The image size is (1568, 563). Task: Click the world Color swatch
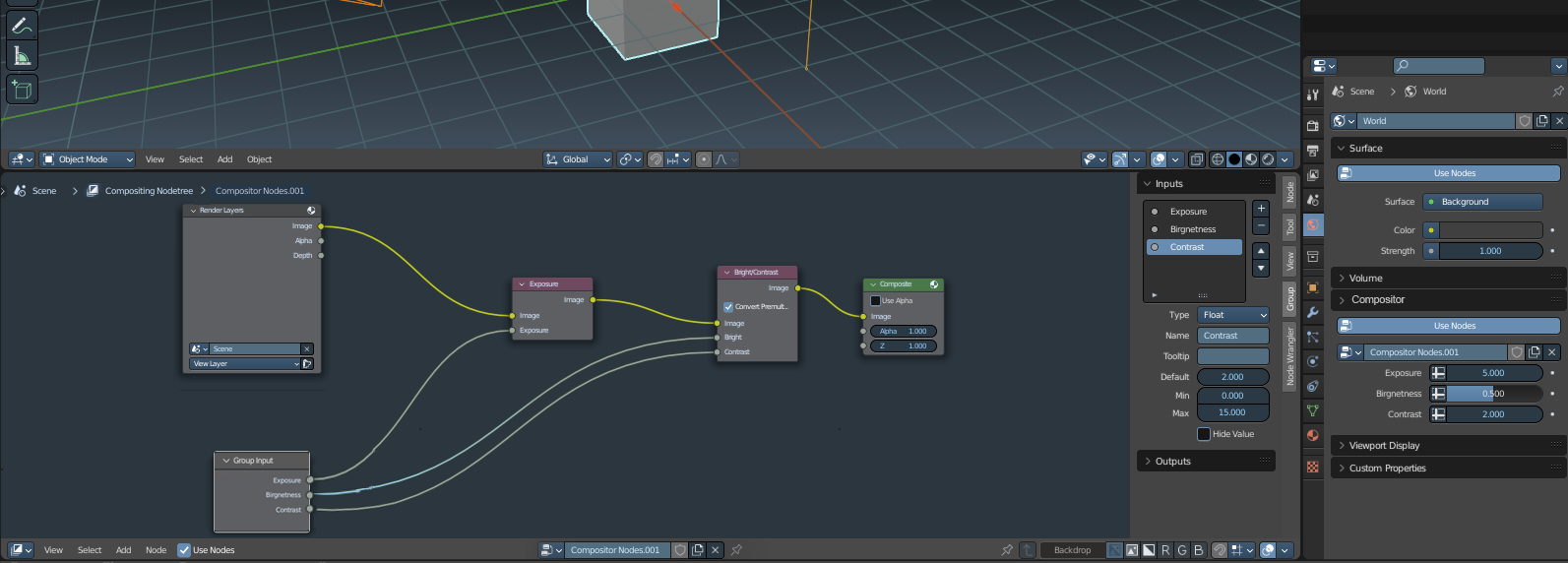point(1491,230)
